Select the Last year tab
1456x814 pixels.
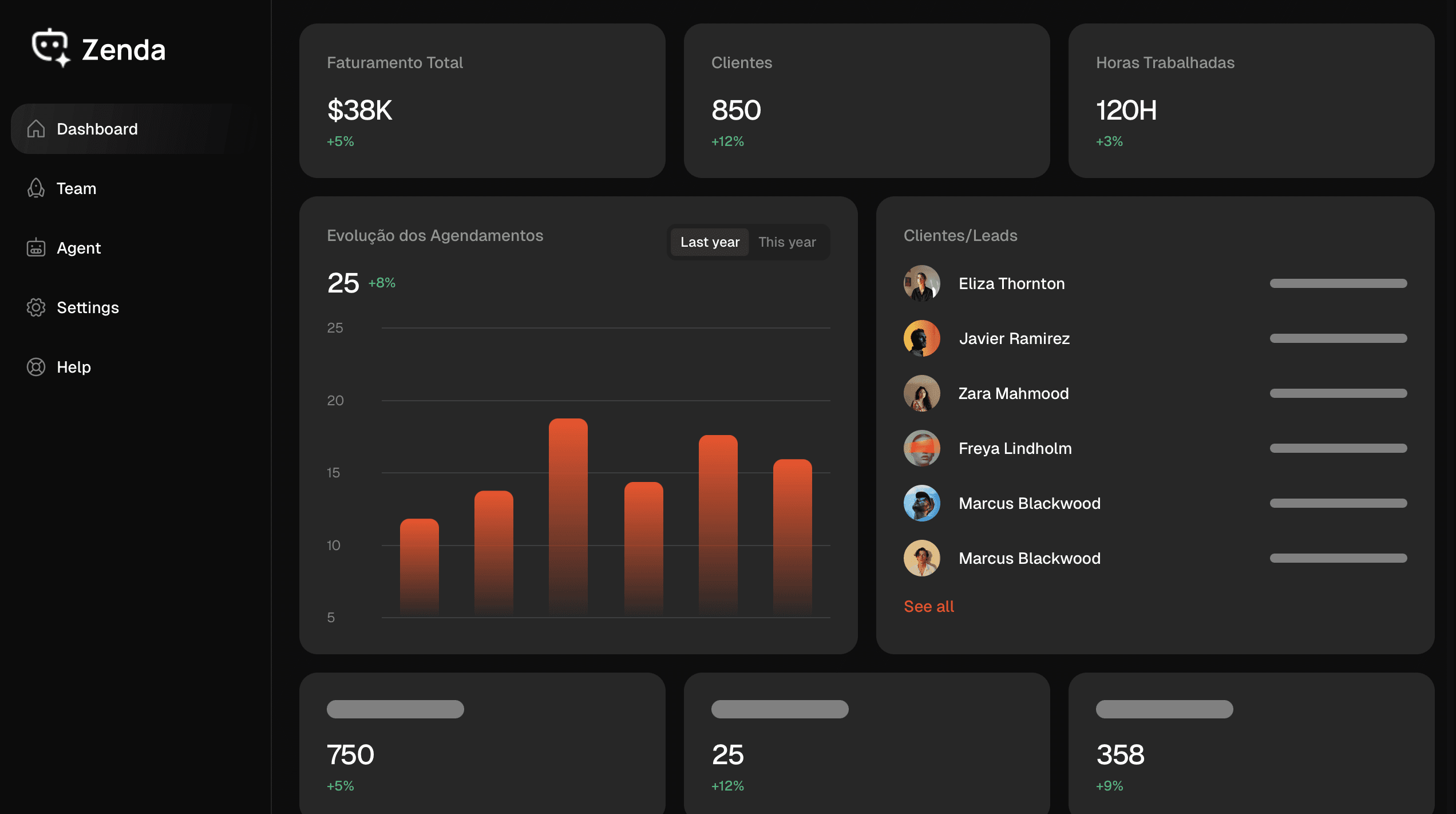[710, 242]
